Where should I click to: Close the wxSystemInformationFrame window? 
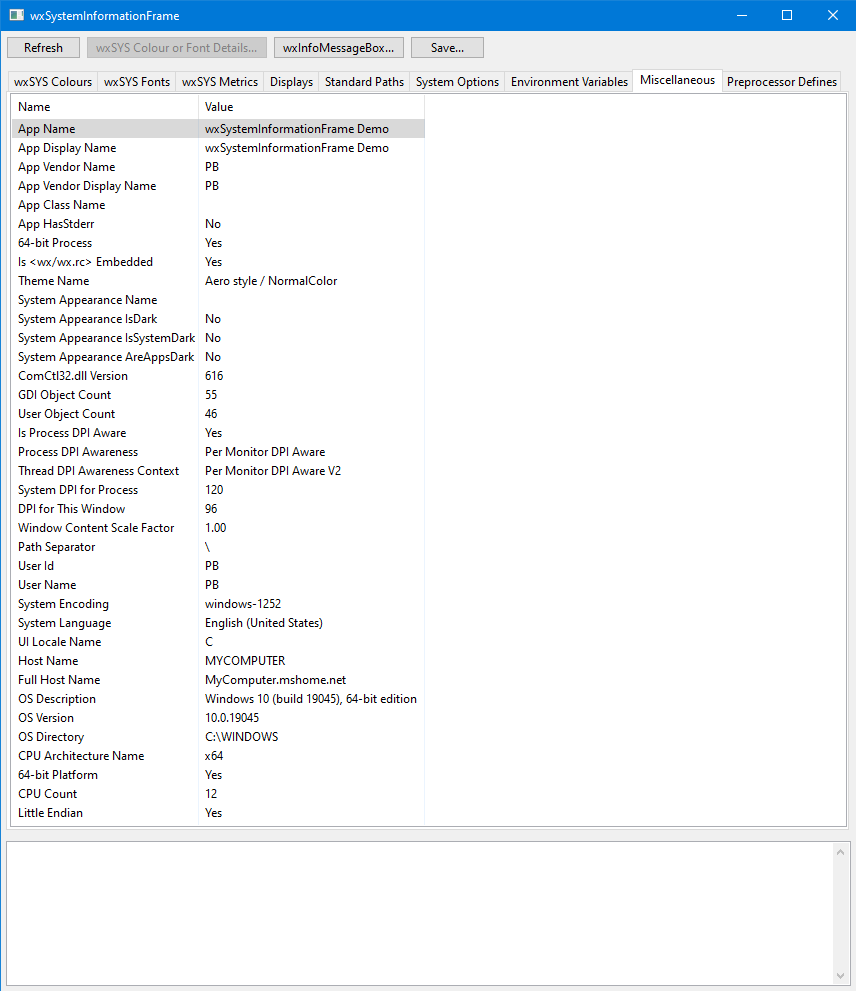coord(833,15)
